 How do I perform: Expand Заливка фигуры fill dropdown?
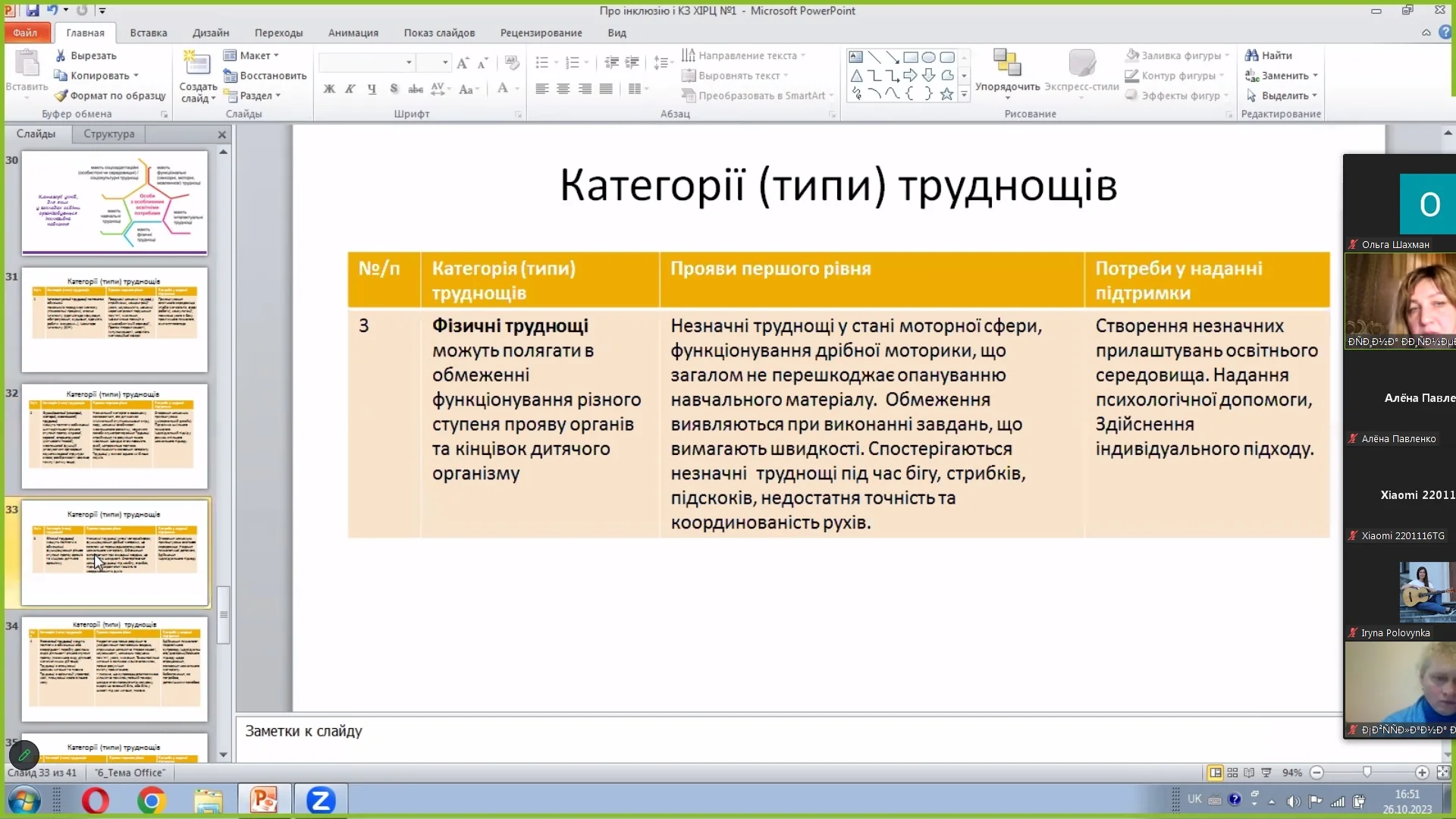[x=1228, y=55]
